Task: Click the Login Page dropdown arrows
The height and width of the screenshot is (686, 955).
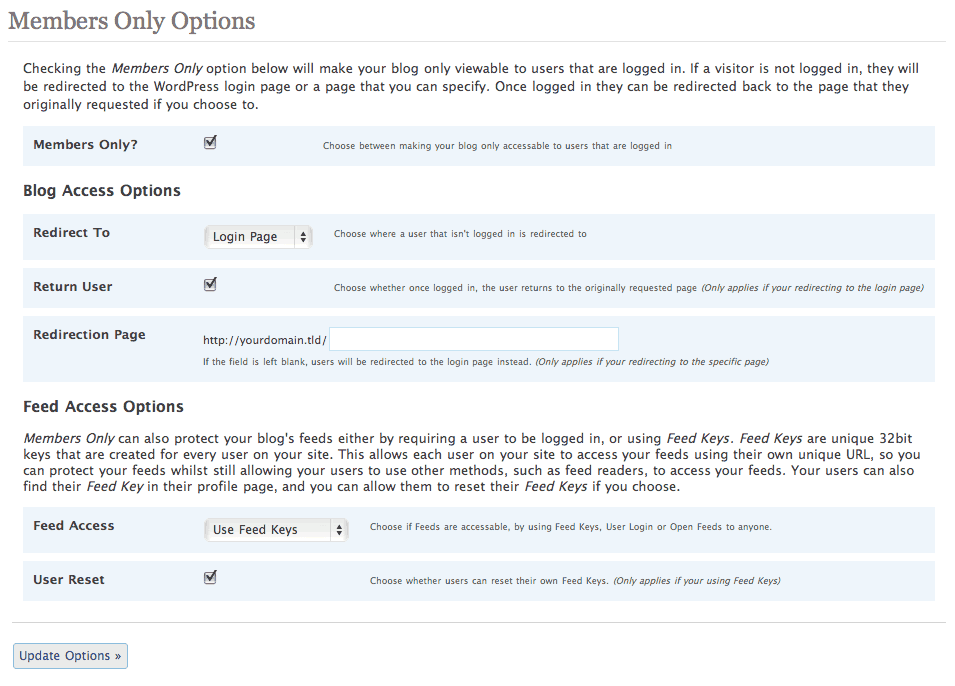Action: tap(303, 237)
